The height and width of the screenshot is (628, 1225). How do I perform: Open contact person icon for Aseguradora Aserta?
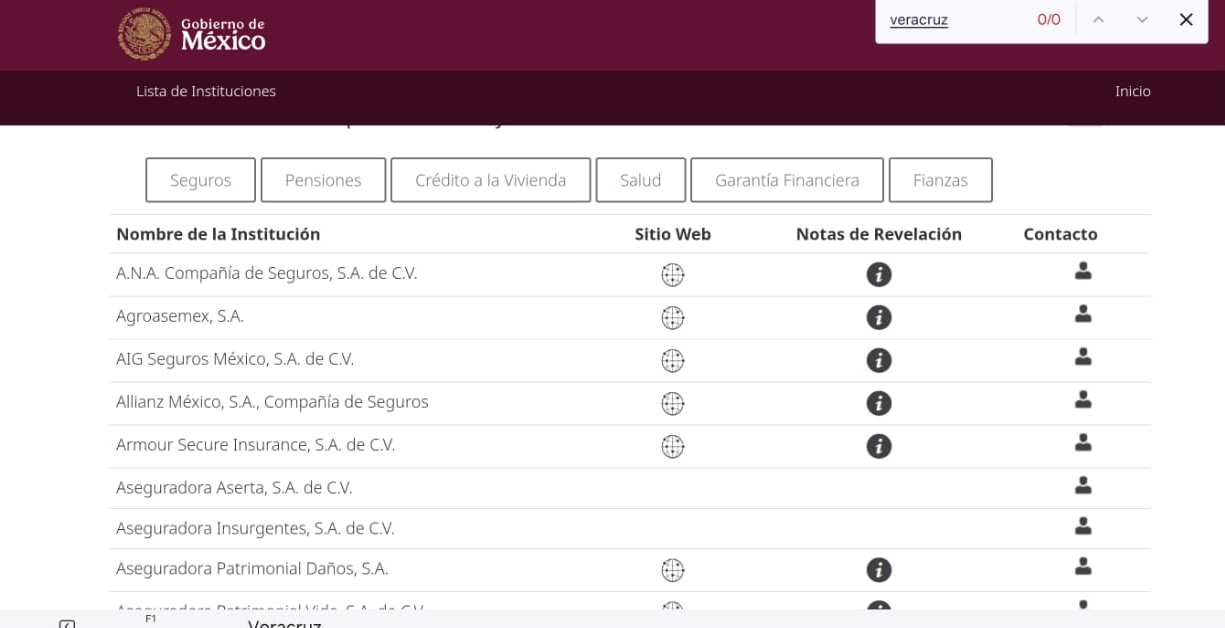coord(1083,486)
